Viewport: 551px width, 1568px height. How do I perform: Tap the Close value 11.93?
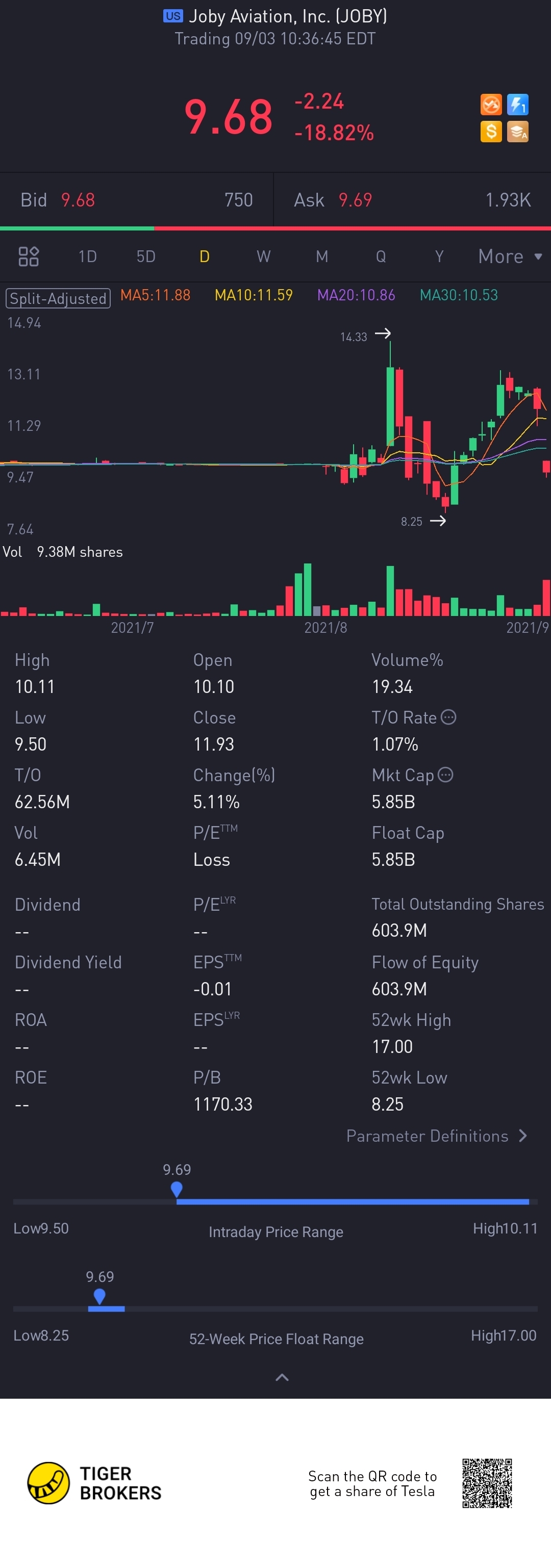(214, 744)
